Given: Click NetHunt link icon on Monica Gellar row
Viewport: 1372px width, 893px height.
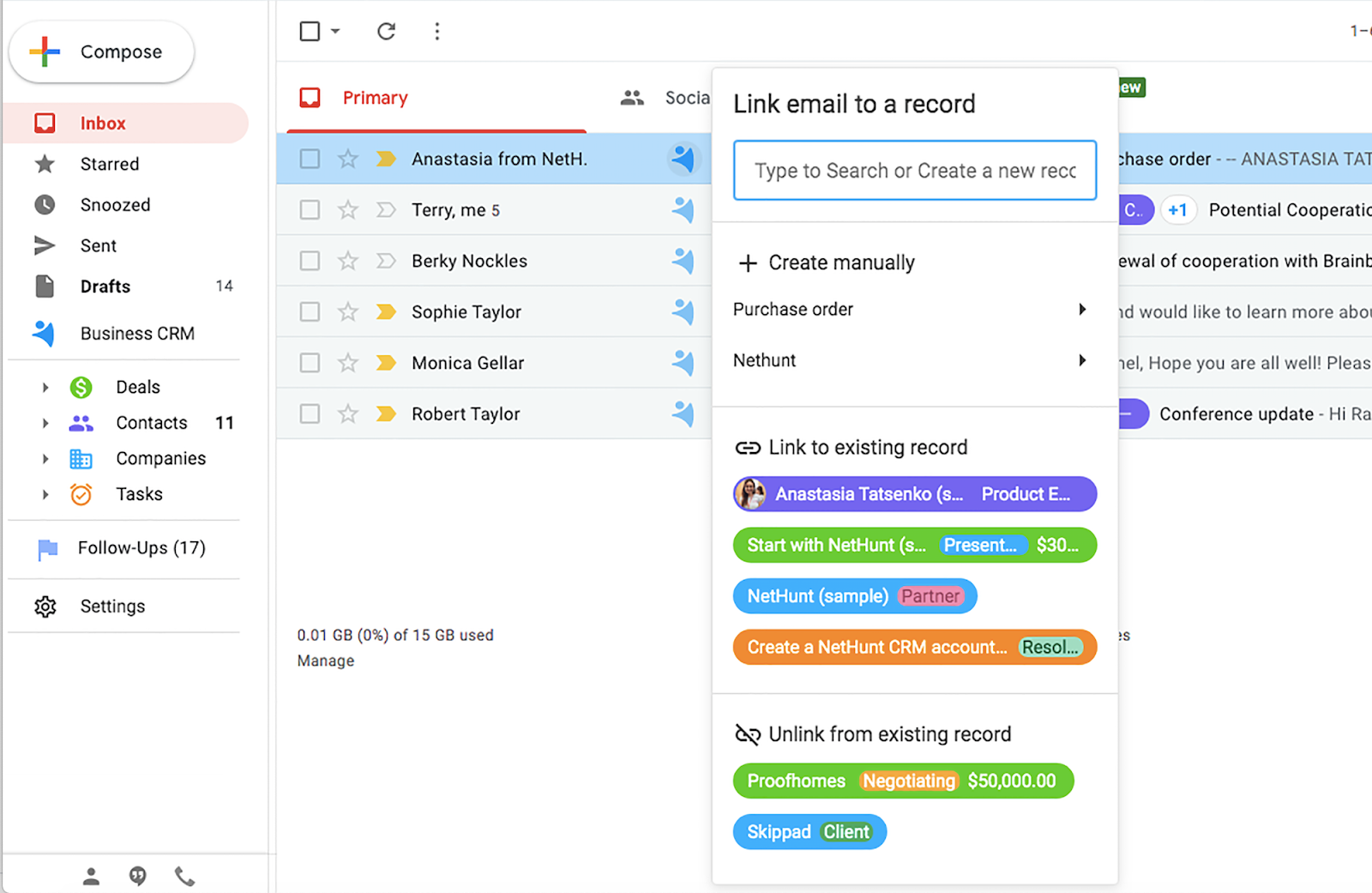Looking at the screenshot, I should pyautogui.click(x=683, y=363).
